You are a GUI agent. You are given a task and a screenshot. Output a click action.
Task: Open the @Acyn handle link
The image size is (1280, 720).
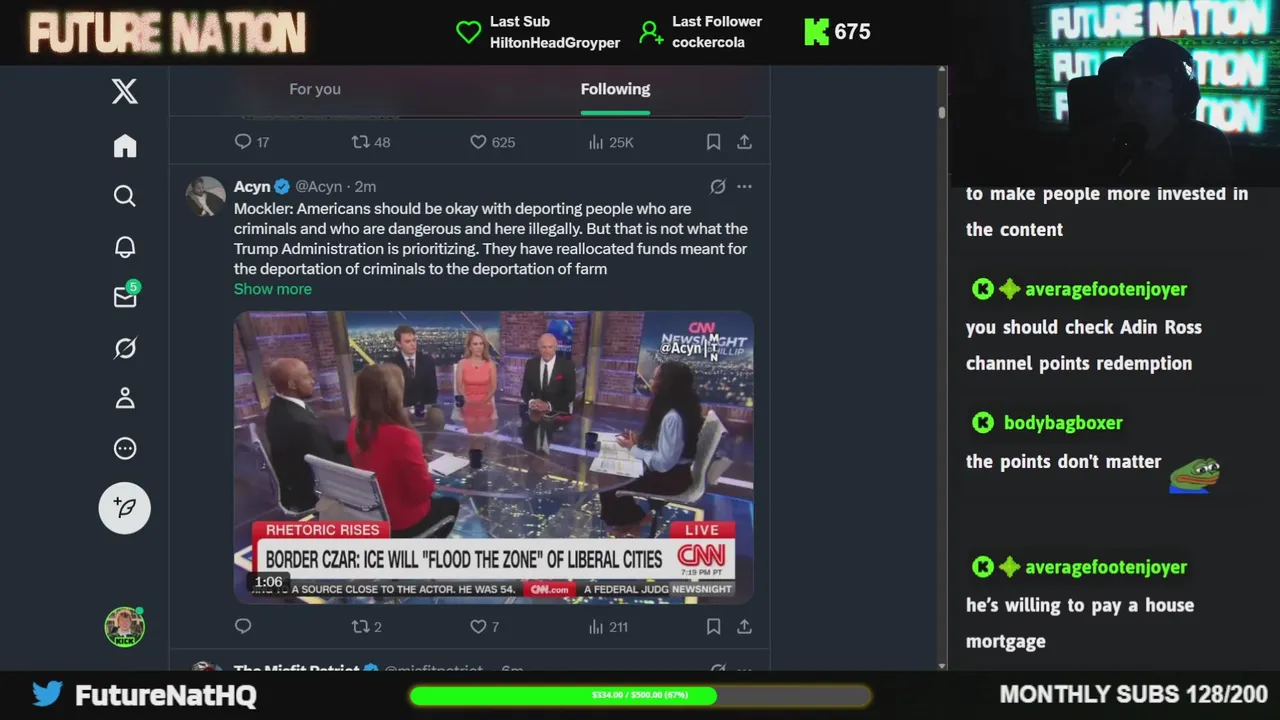click(x=318, y=187)
